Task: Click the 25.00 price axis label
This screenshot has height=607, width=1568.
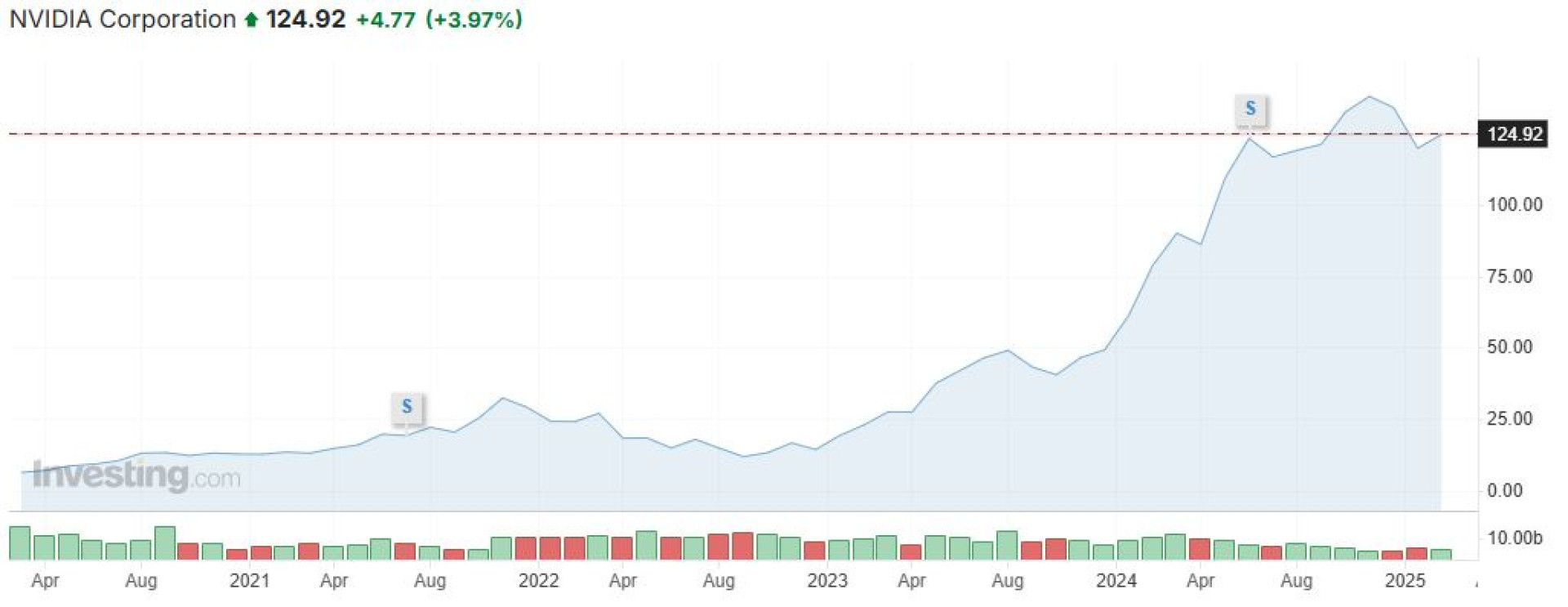Action: (1510, 418)
